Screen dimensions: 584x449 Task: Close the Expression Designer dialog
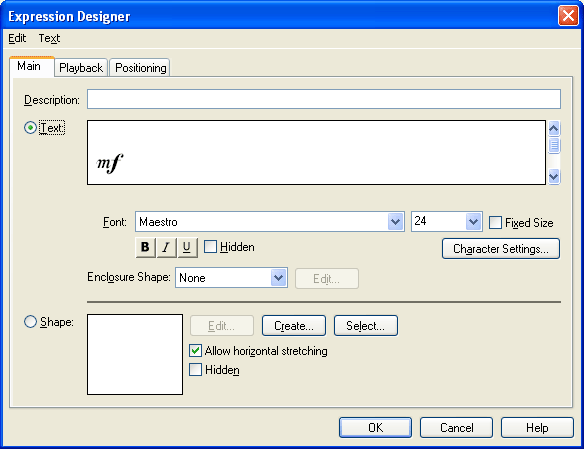click(x=568, y=16)
